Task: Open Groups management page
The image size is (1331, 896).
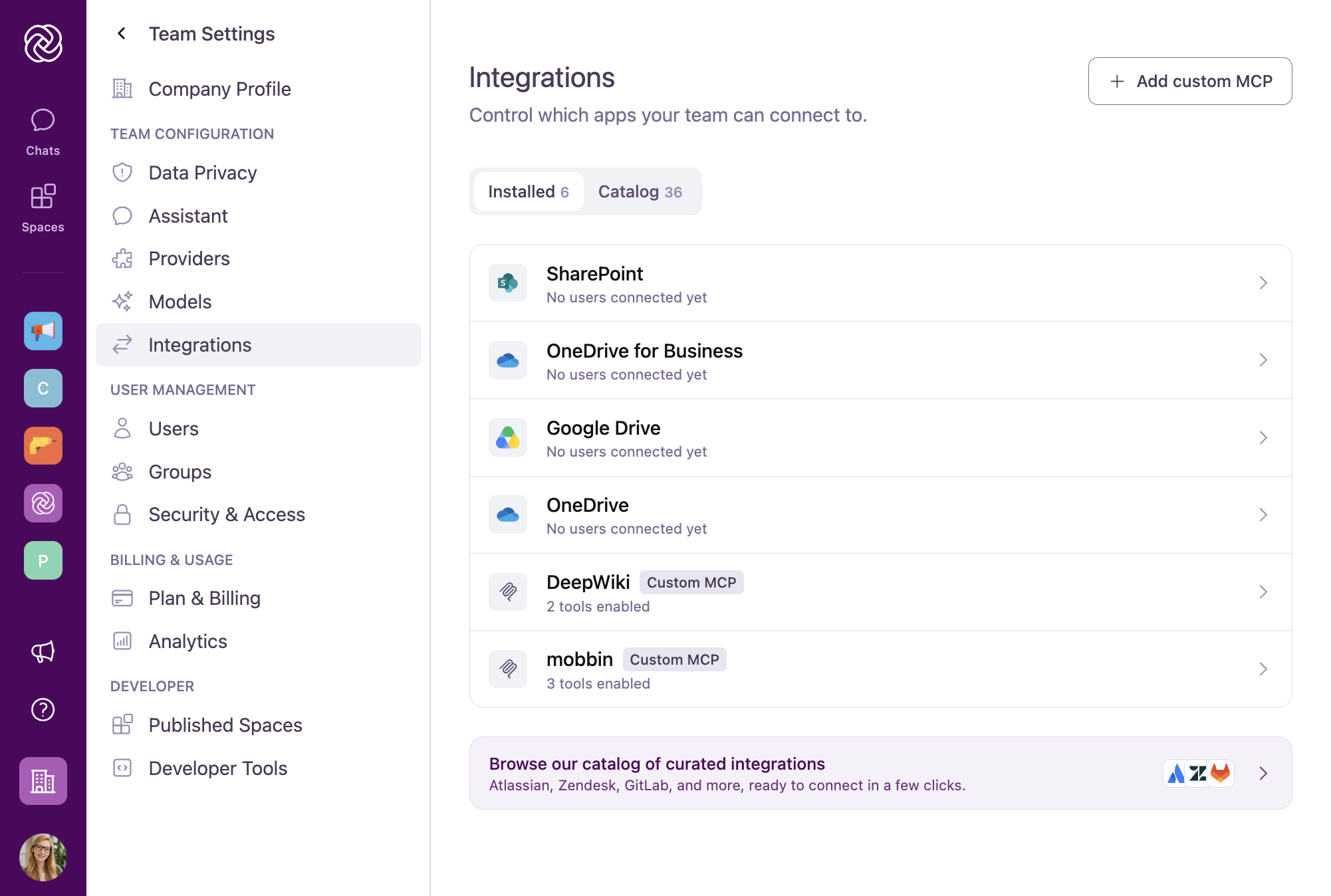Action: pos(259,472)
